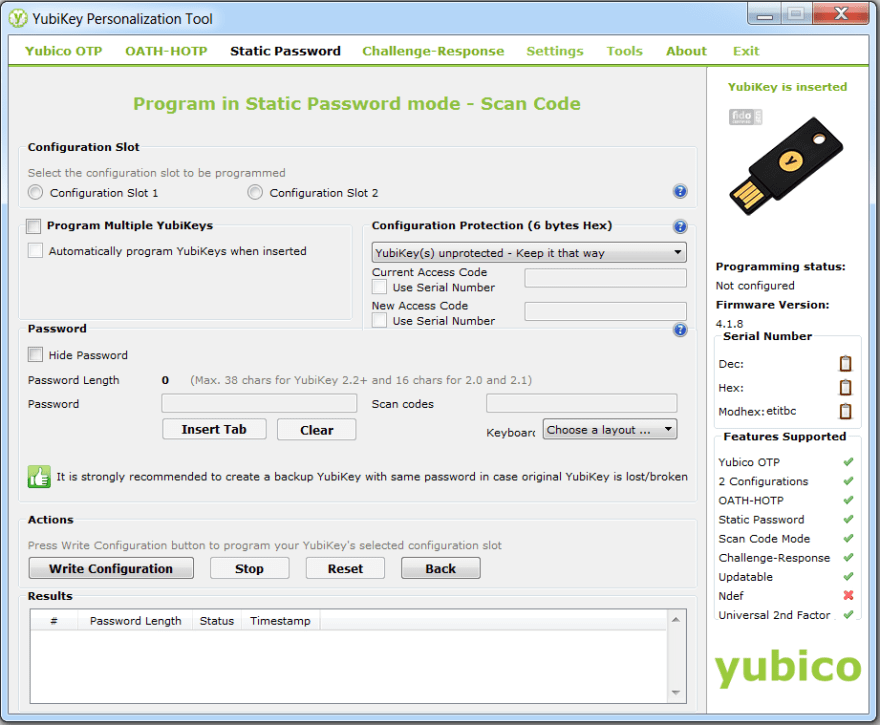Viewport: 880px width, 725px height.
Task: Click the Results list scroll up arrow
Action: point(676,620)
